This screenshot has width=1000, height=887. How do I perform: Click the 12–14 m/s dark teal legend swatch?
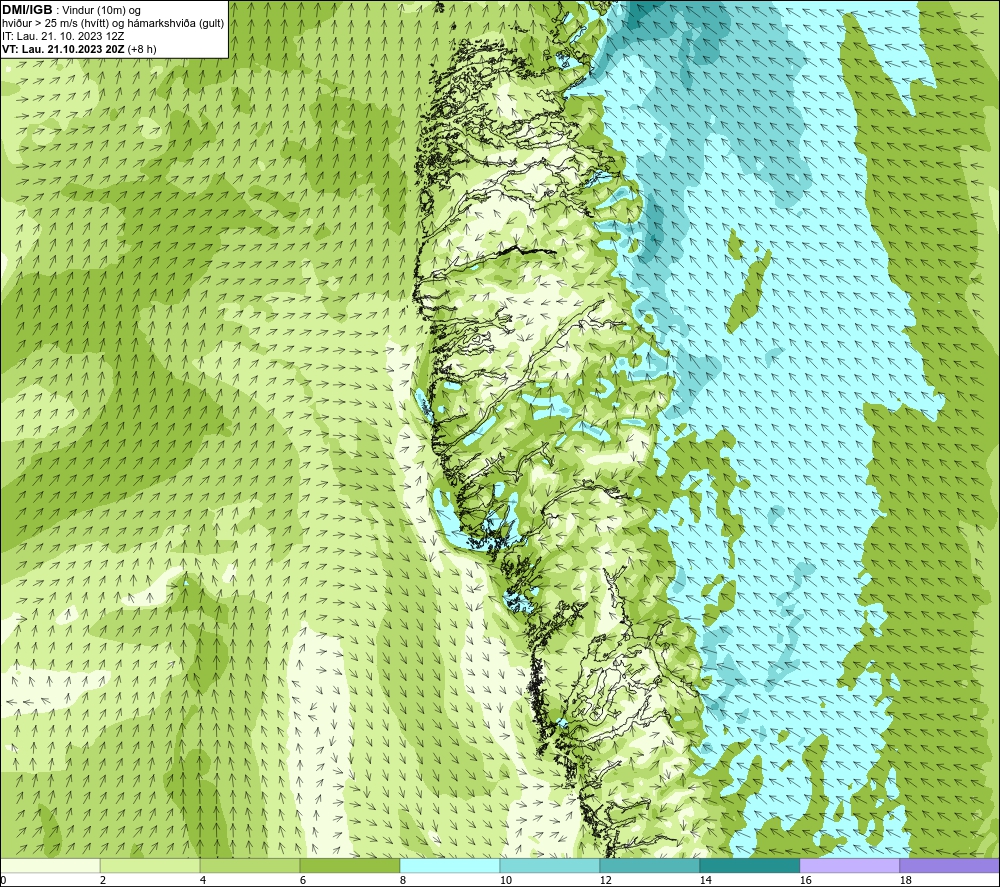click(650, 865)
